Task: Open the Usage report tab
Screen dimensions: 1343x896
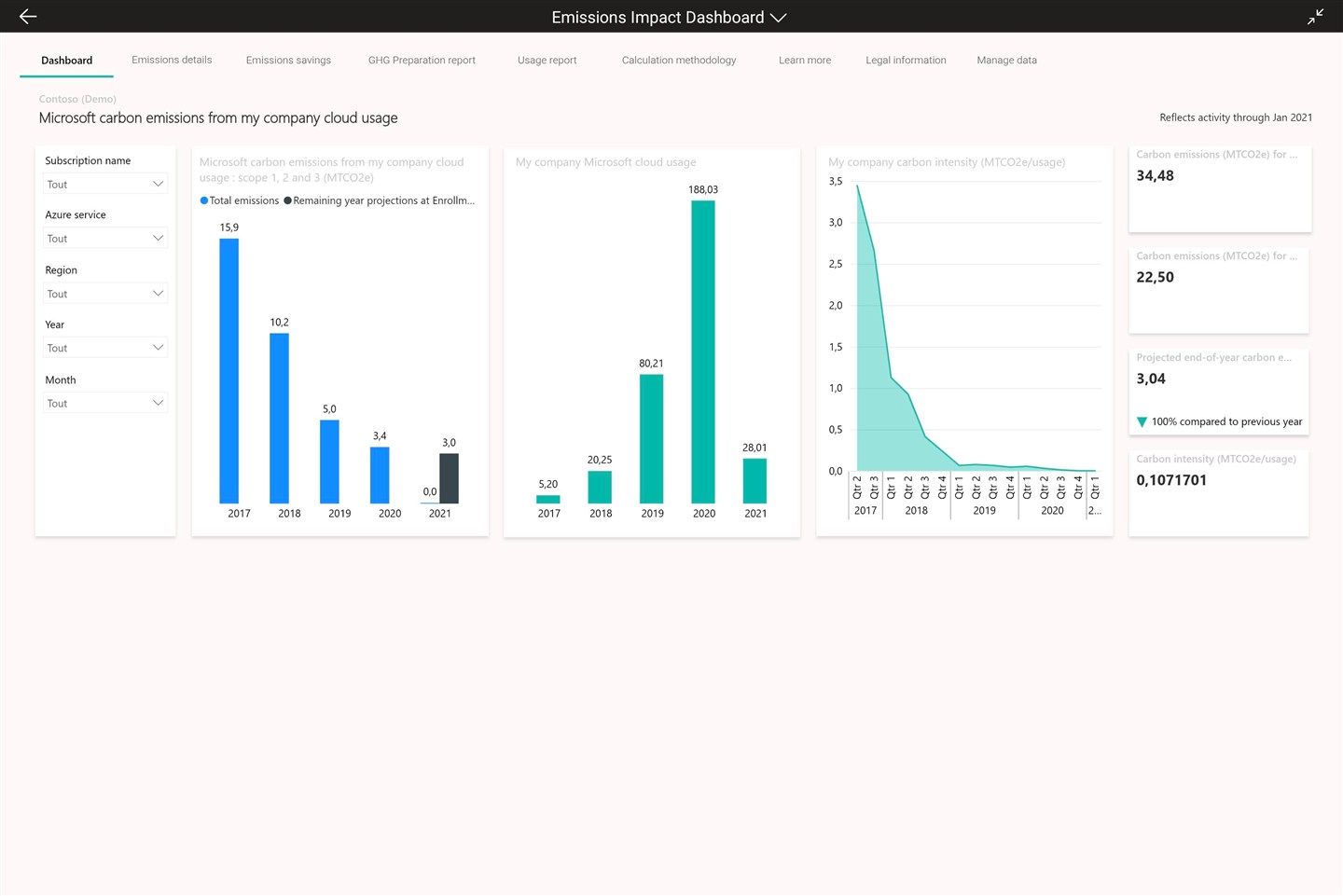Action: (x=547, y=61)
